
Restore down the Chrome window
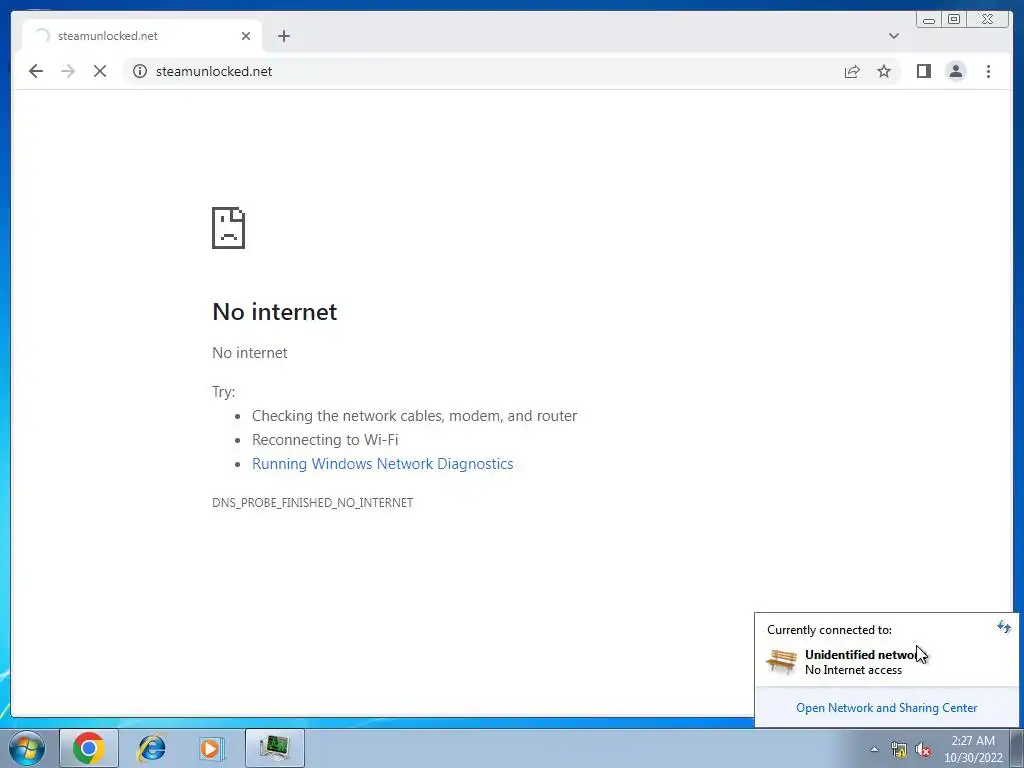click(x=953, y=20)
